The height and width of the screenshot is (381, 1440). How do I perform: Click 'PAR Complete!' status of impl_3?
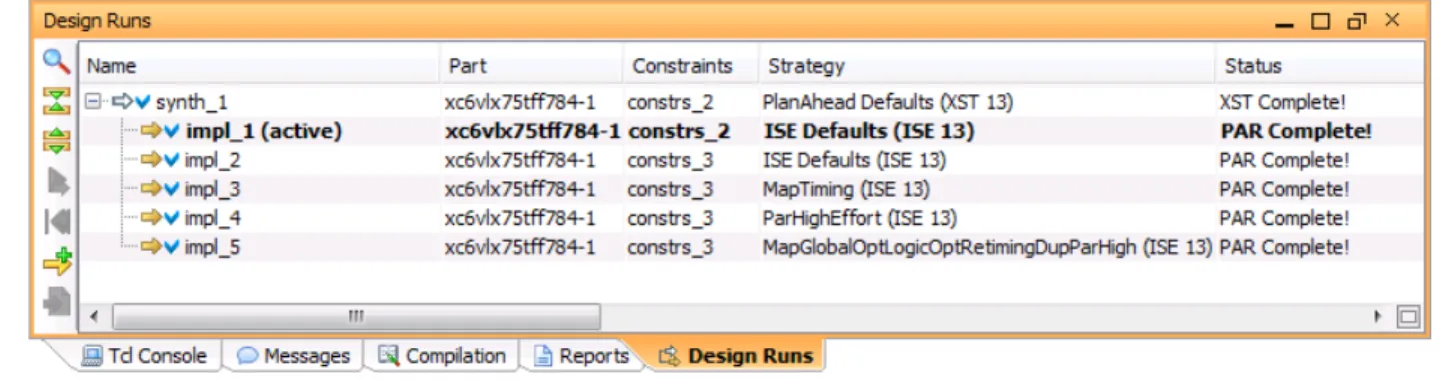click(1284, 189)
